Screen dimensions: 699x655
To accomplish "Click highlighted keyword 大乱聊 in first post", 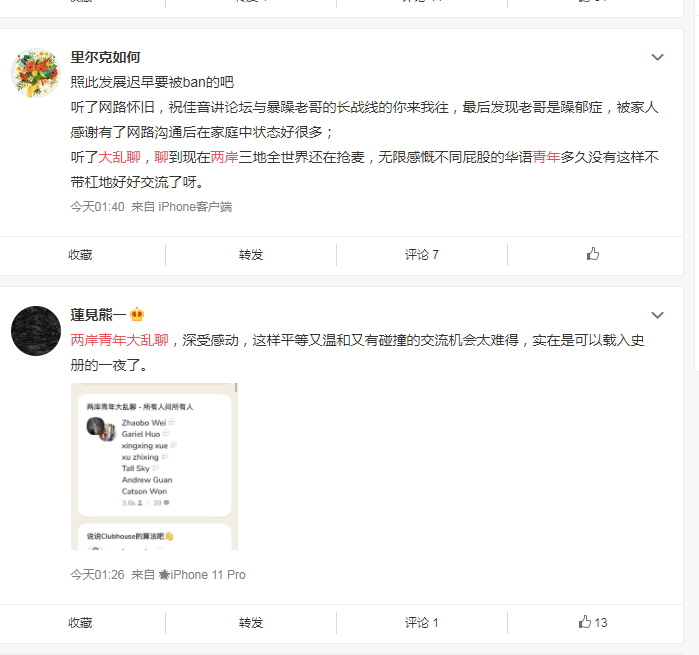I will click(x=119, y=157).
